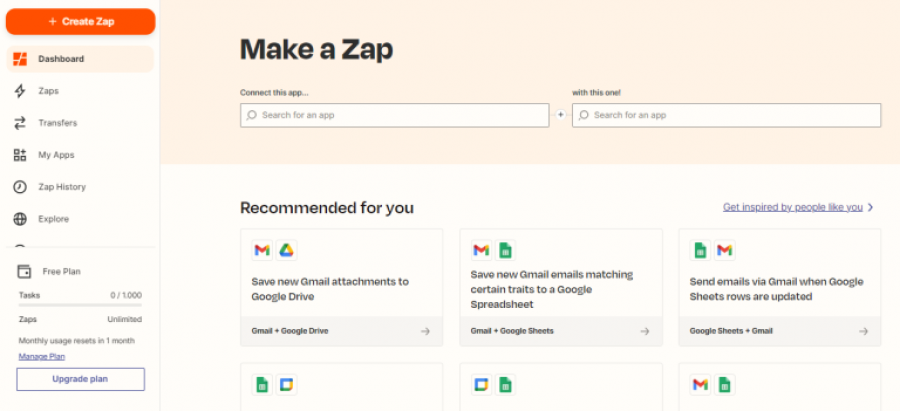
Task: Click the plus connector between search fields
Action: 561,115
